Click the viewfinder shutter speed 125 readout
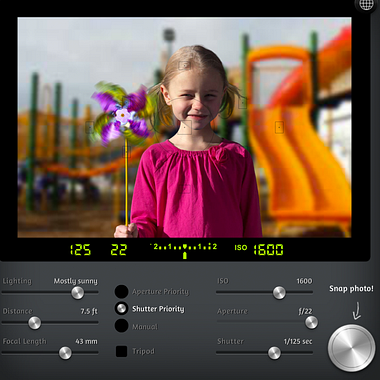Viewport: 380px width, 380px height. tap(80, 250)
